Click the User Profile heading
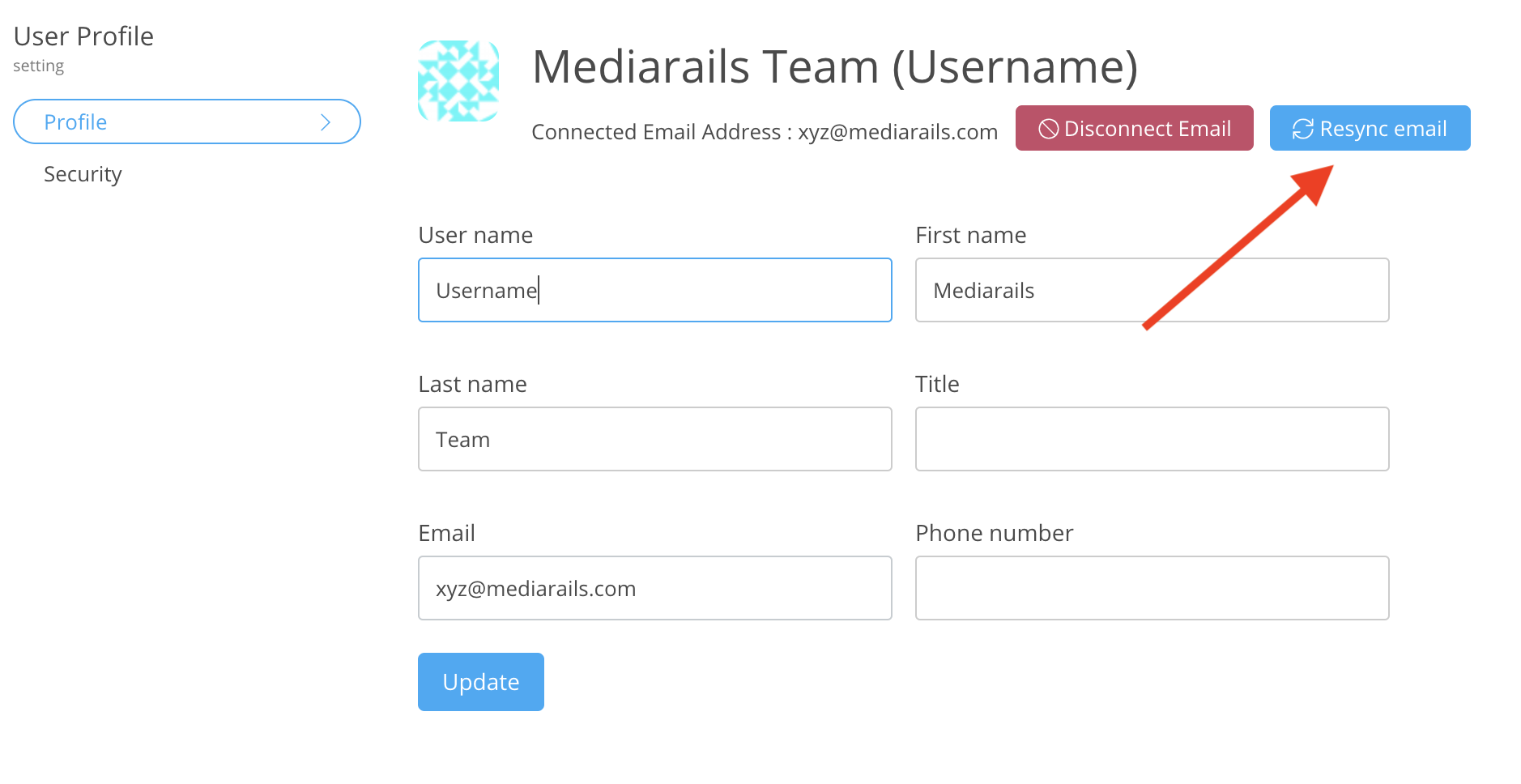1521x784 pixels. [x=83, y=36]
